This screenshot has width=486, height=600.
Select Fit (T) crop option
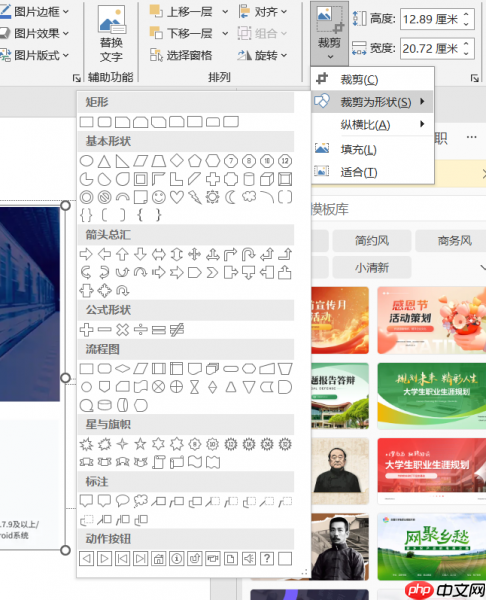pyautogui.click(x=373, y=172)
